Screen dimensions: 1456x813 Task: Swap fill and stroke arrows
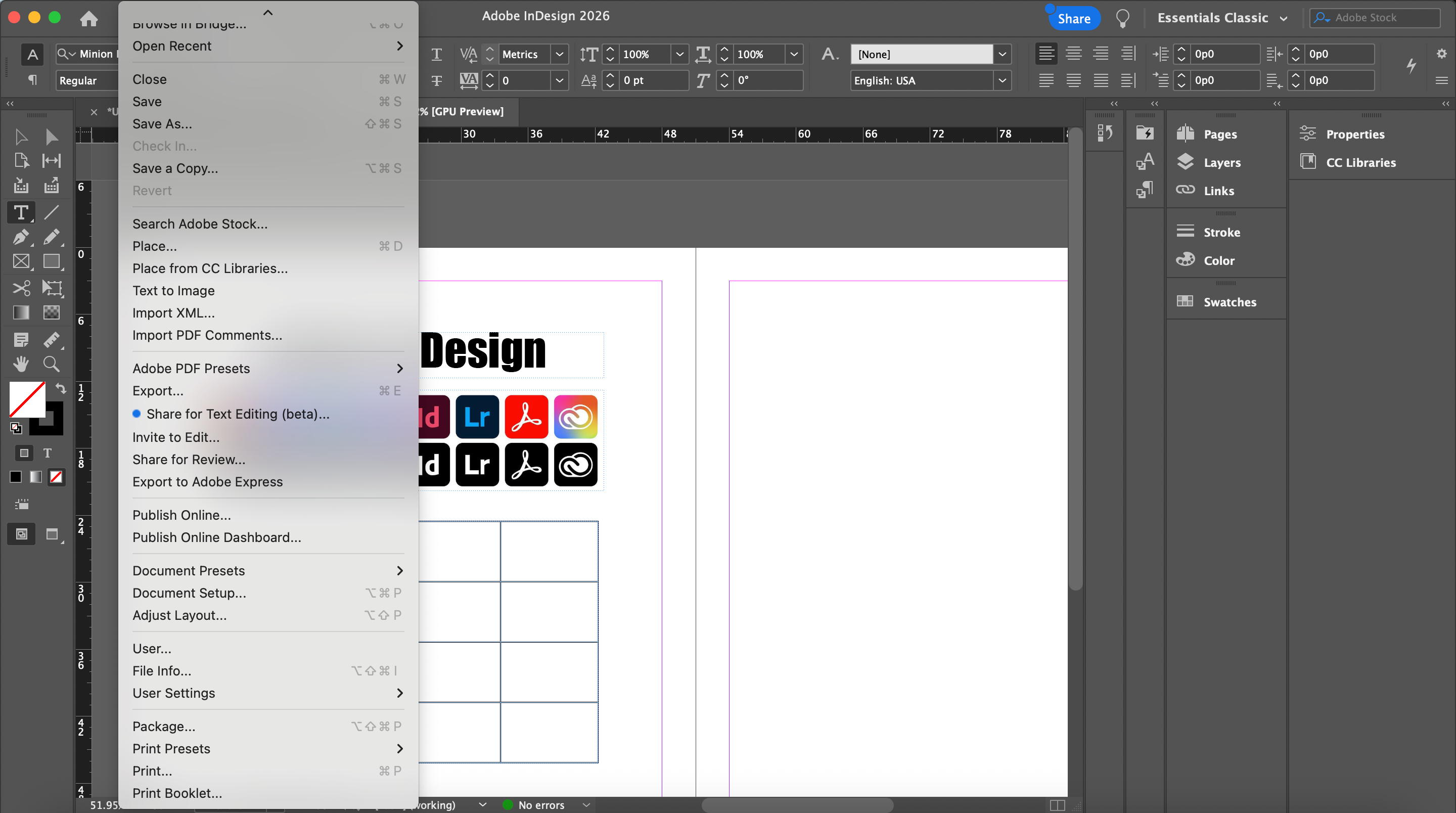point(61,388)
